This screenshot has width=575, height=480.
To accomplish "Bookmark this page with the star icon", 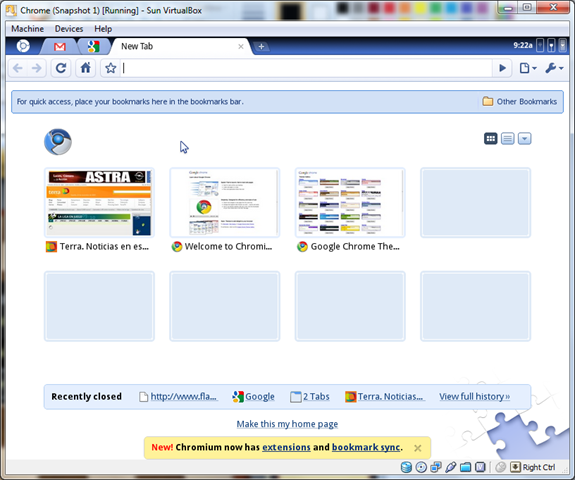I will pyautogui.click(x=110, y=68).
